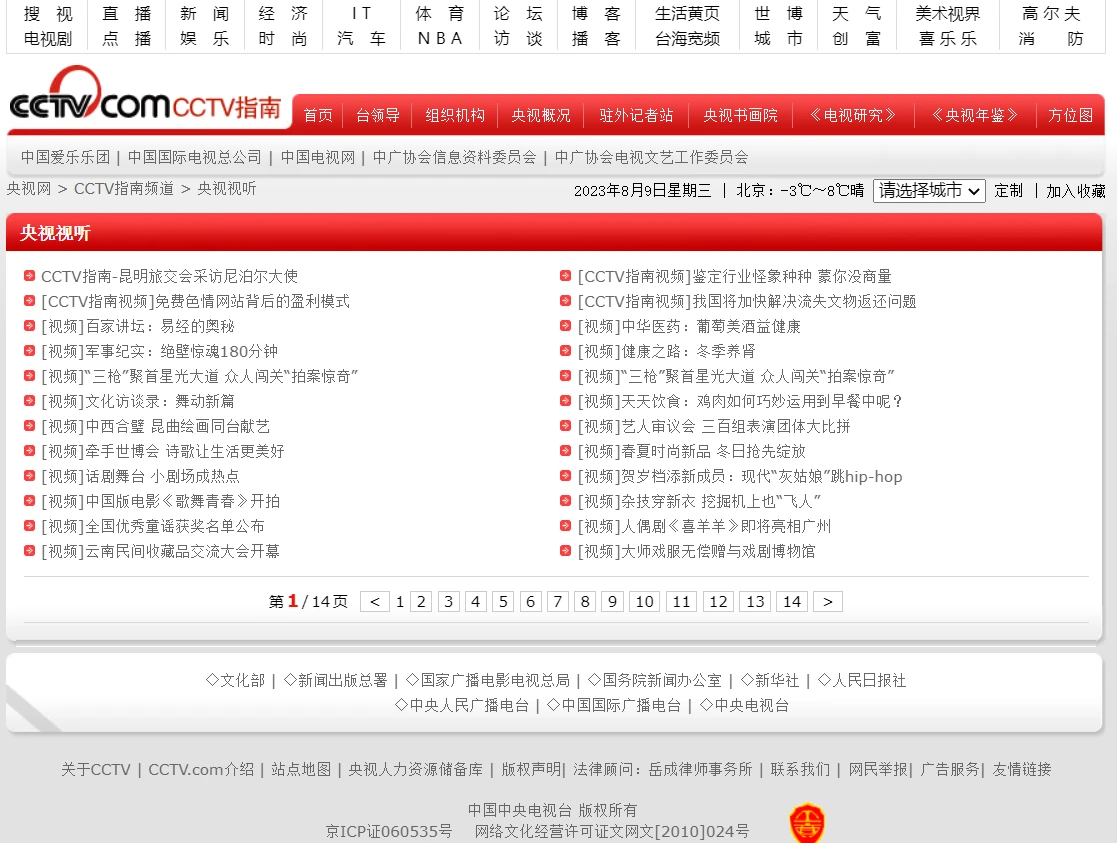Open video 健康之路：冬季养肾
Screen dimensions: 1117x843
tap(666, 351)
